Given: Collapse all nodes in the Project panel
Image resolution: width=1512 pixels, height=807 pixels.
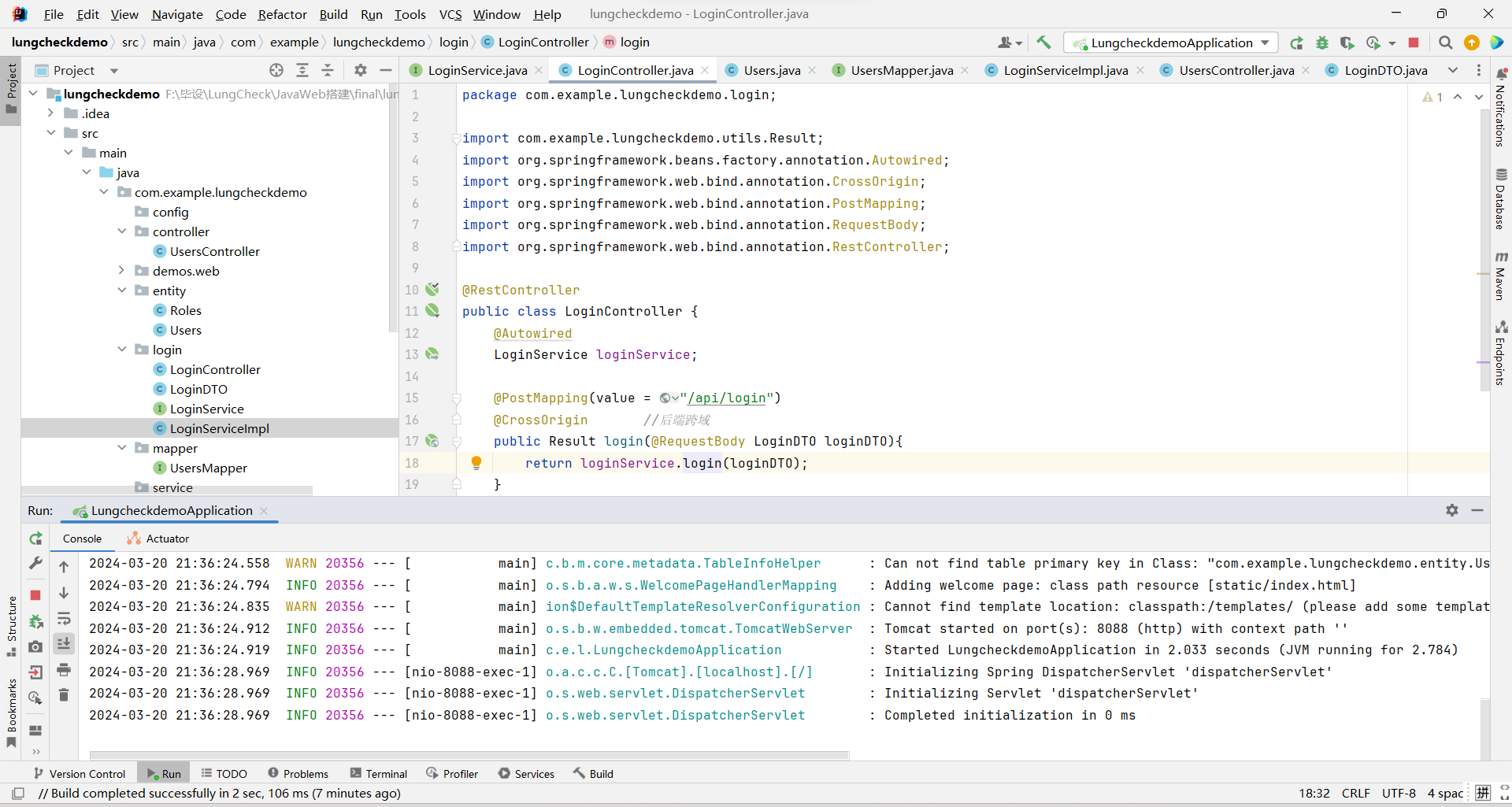Looking at the screenshot, I should pos(328,70).
